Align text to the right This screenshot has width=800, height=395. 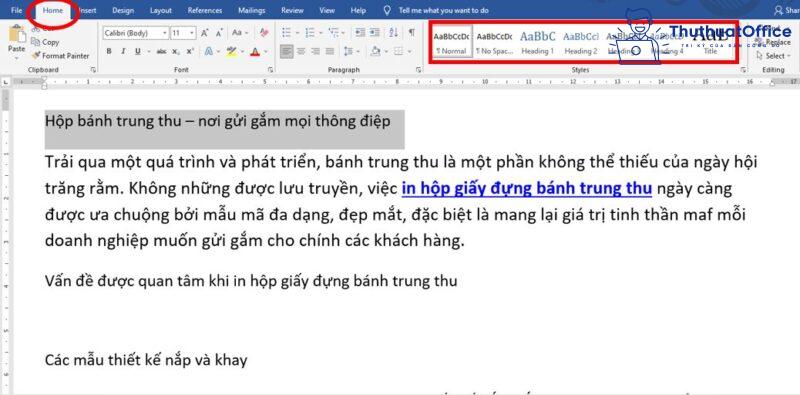pyautogui.click(x=315, y=52)
